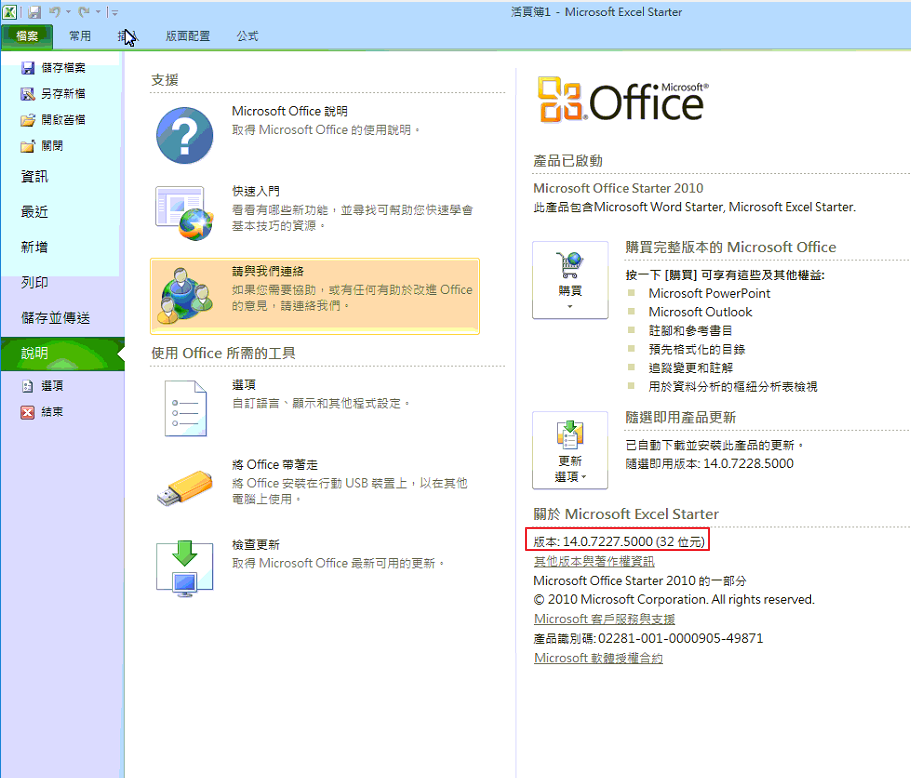Switch to the 公式 (Formulas) tab
Screen dimensions: 911x778
click(247, 36)
